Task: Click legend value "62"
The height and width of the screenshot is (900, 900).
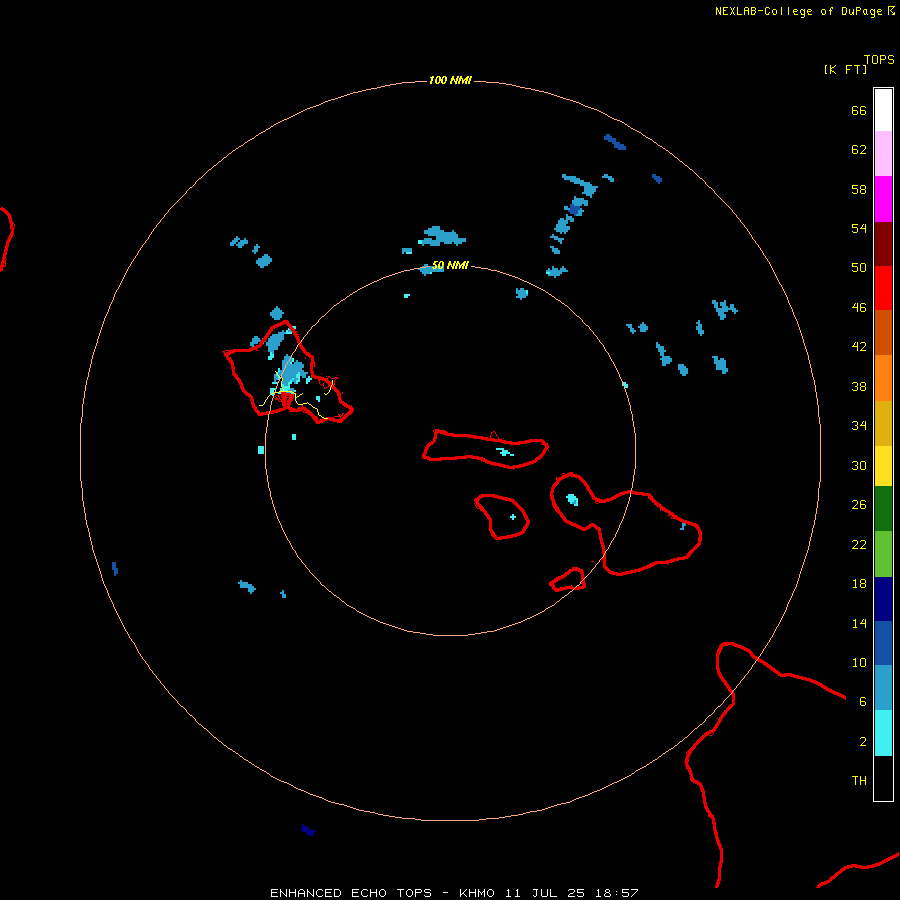Action: coord(859,149)
